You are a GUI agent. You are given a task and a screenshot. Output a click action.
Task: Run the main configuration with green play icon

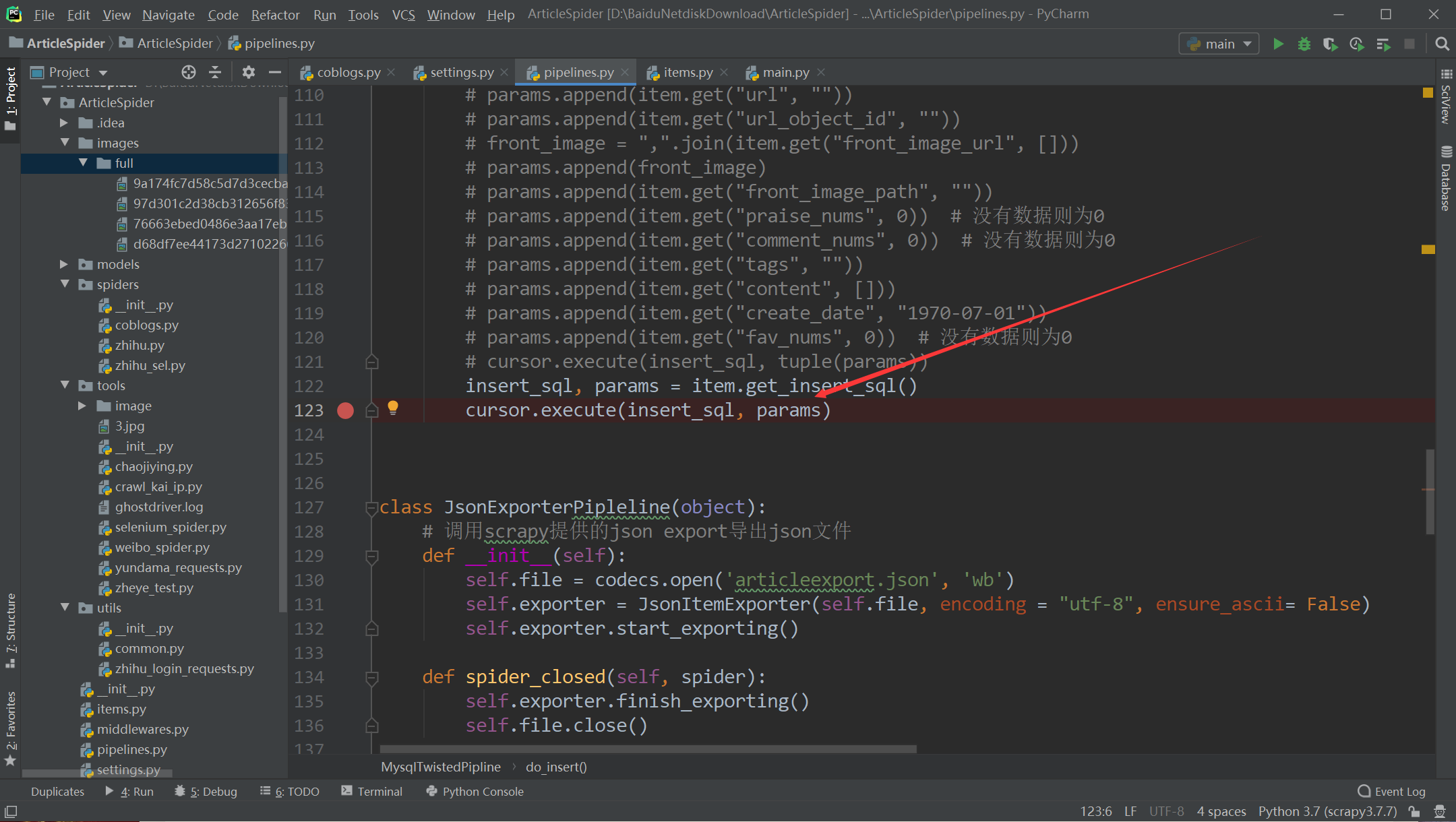point(1277,44)
